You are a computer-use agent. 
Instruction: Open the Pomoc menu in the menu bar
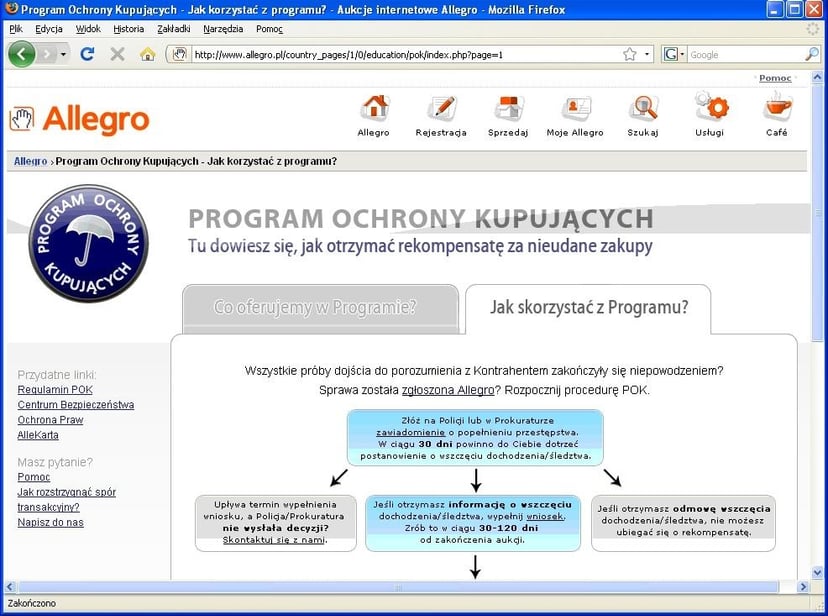pyautogui.click(x=269, y=29)
